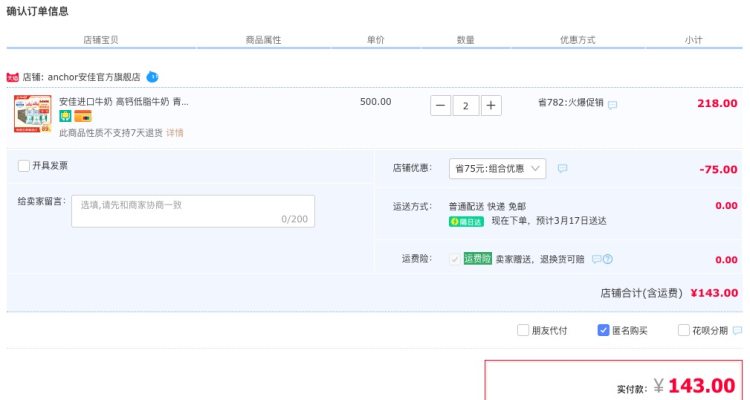Click the 商品属性 column header
Viewport: 750px width, 400px height.
(x=263, y=40)
